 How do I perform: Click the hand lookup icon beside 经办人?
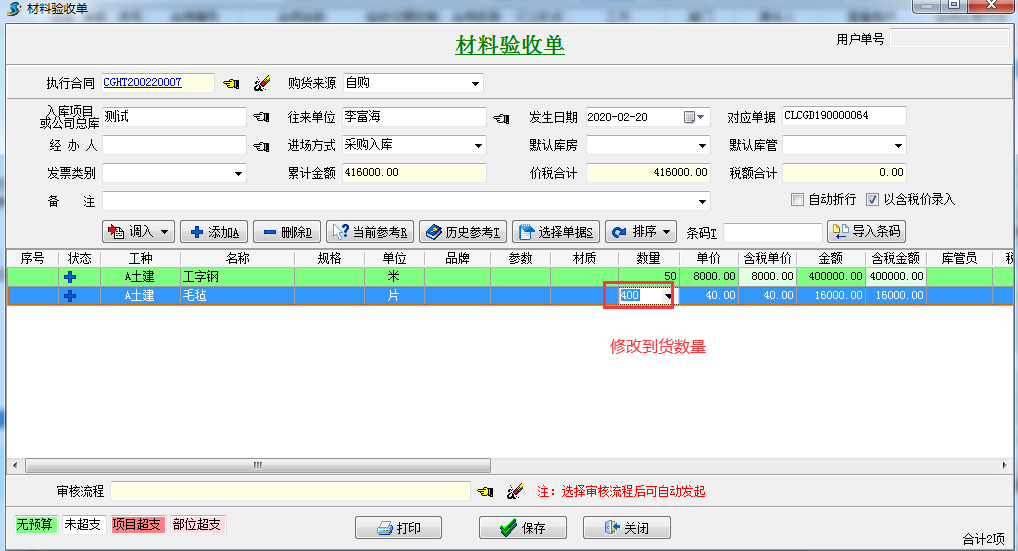click(x=262, y=146)
